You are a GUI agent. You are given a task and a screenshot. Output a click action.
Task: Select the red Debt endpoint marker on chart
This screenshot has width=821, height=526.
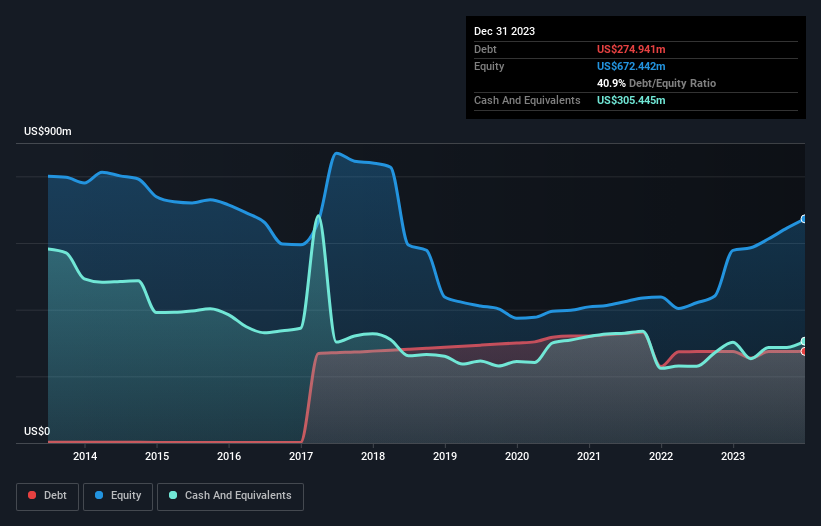coord(804,351)
